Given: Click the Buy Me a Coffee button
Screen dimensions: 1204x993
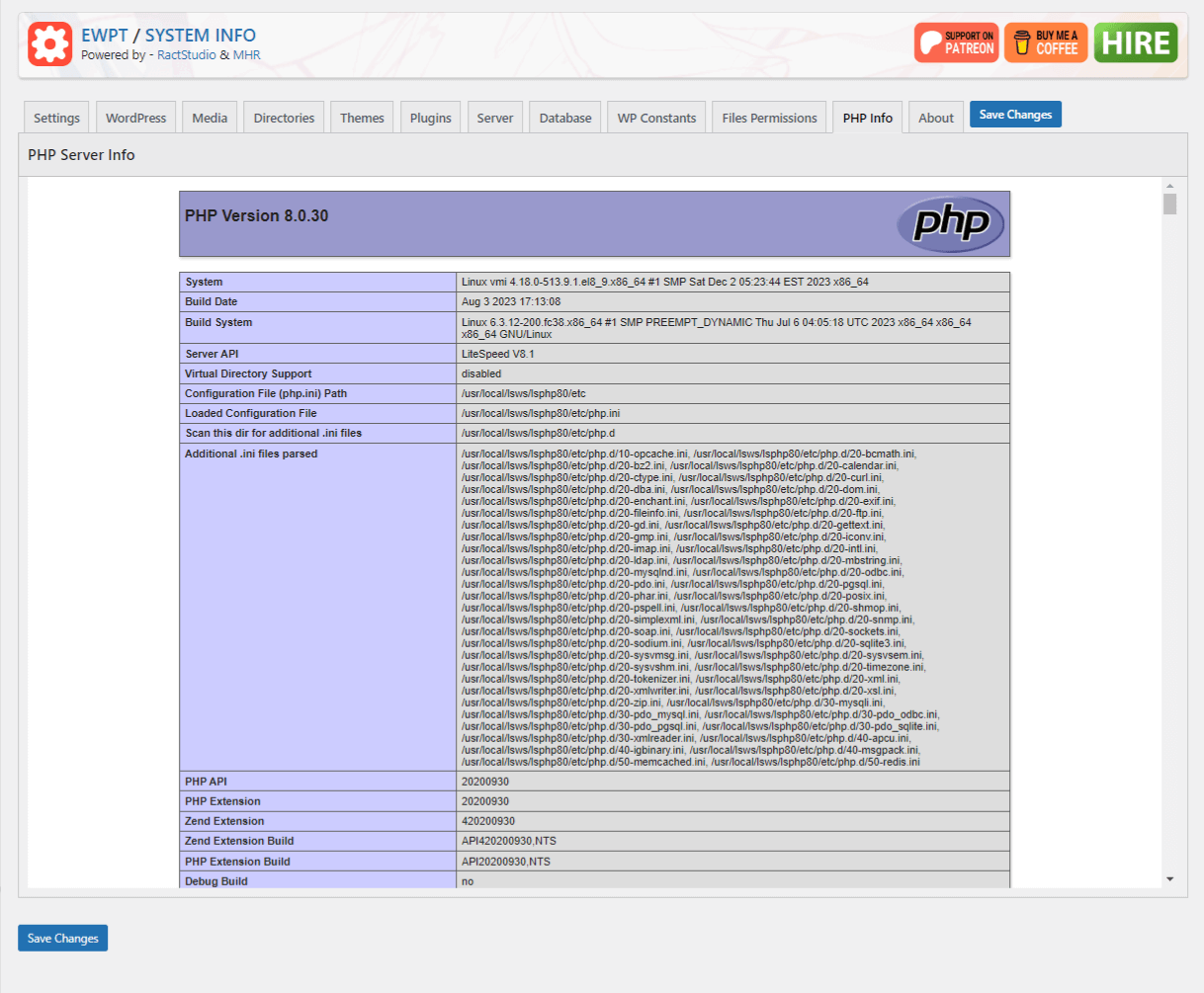Looking at the screenshot, I should tap(1046, 42).
